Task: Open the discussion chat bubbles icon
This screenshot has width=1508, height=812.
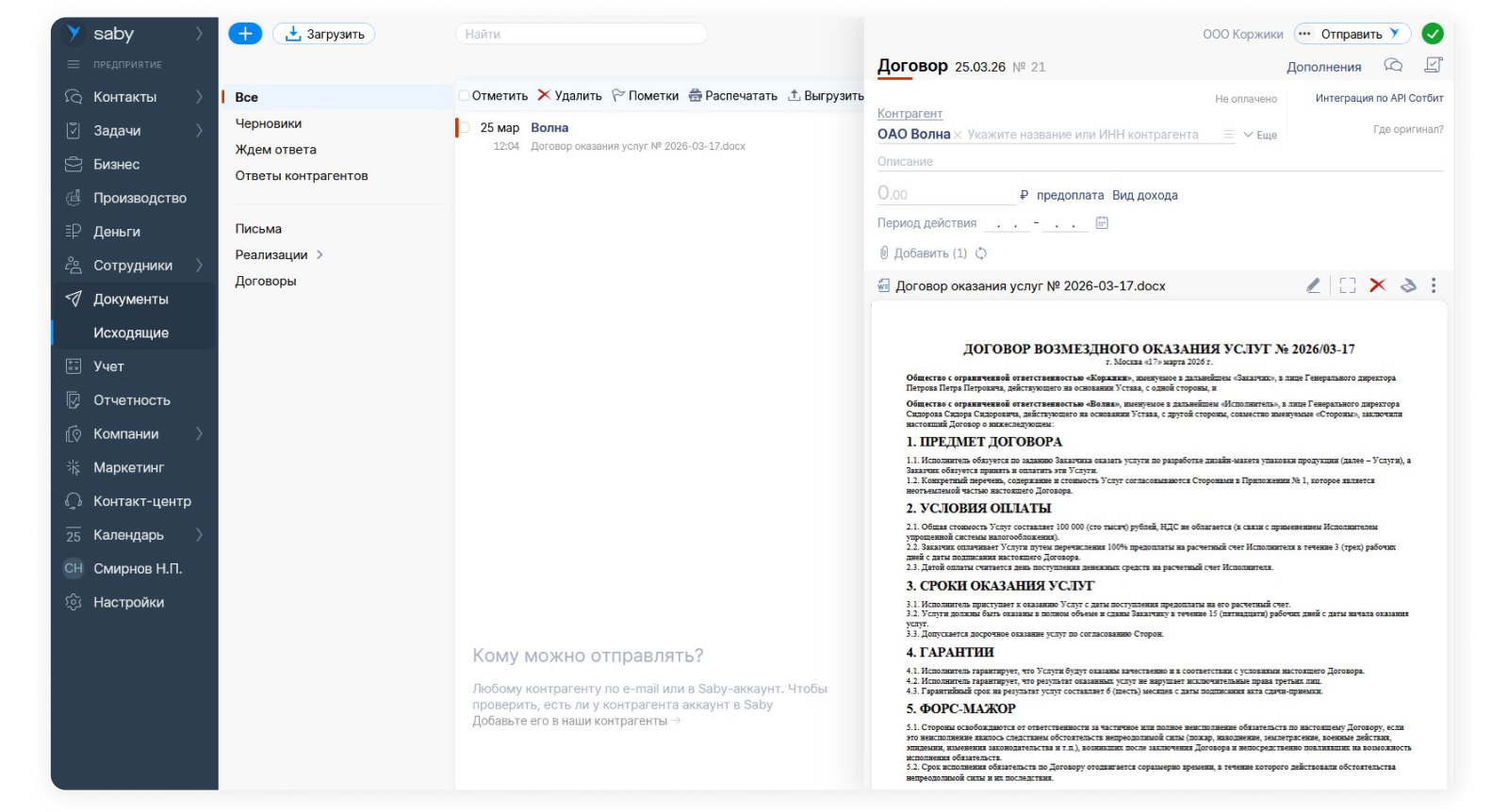Action: 1393,65
